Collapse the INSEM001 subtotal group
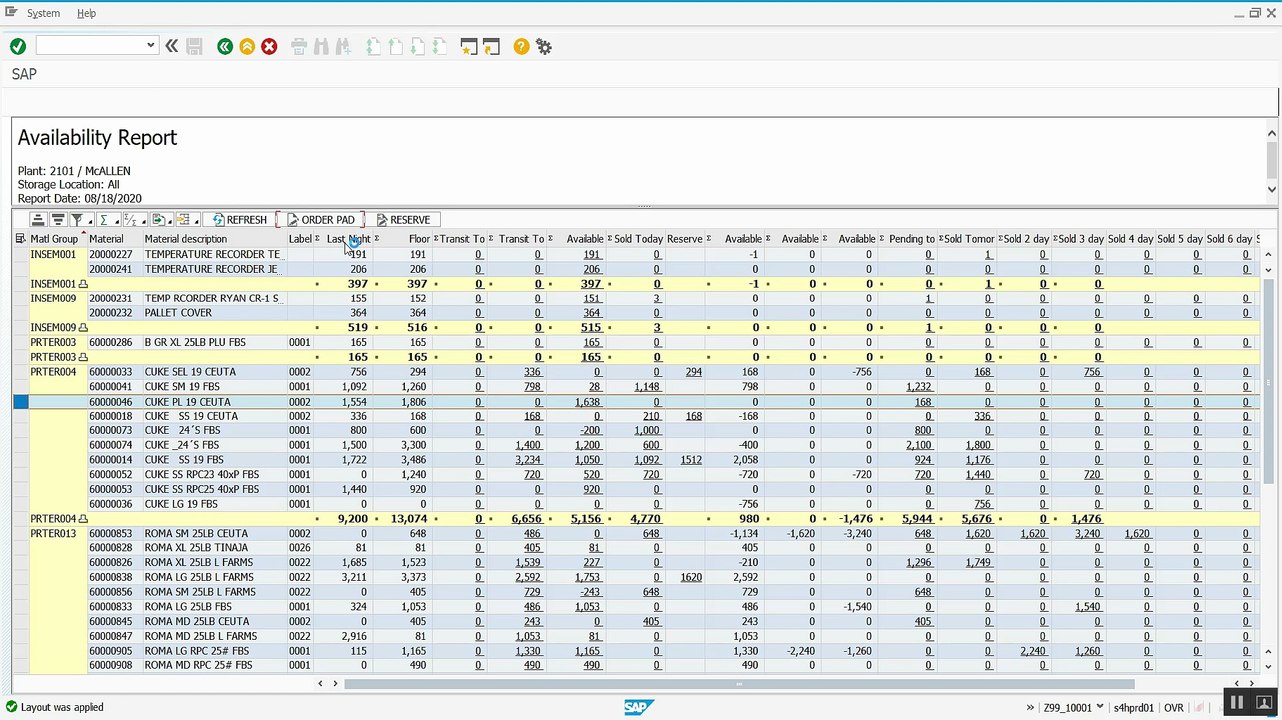Viewport: 1282px width, 720px height. pos(83,284)
